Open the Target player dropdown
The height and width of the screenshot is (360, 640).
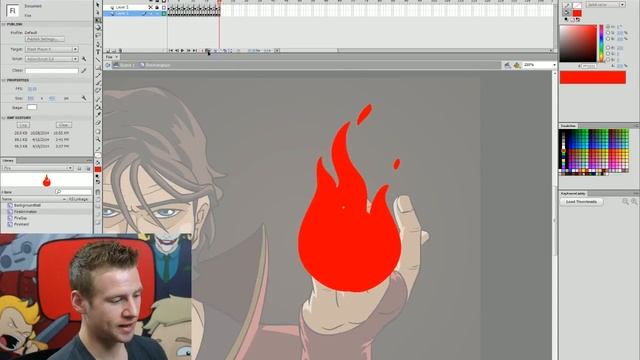tap(52, 49)
